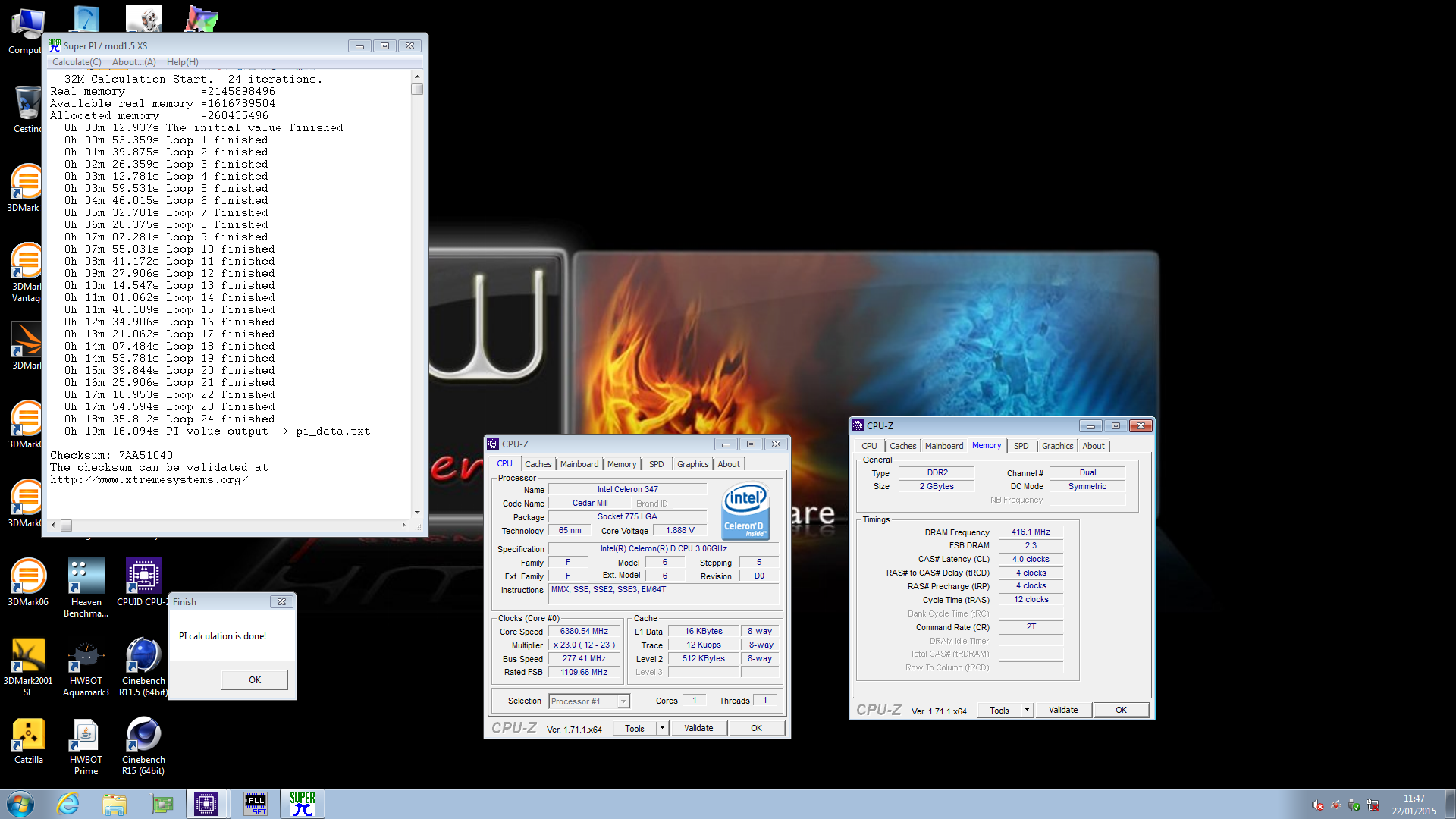
Task: Select CPU tab in right CPU-Z window
Action: (x=870, y=446)
